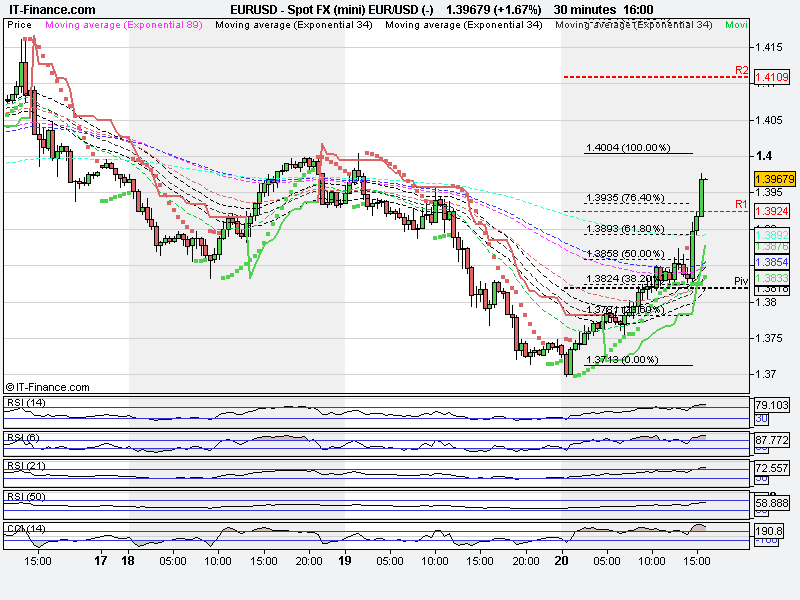Select the 1.3858 (50.00%) Fibonacci label
Screen dimensions: 800x600
click(x=626, y=254)
